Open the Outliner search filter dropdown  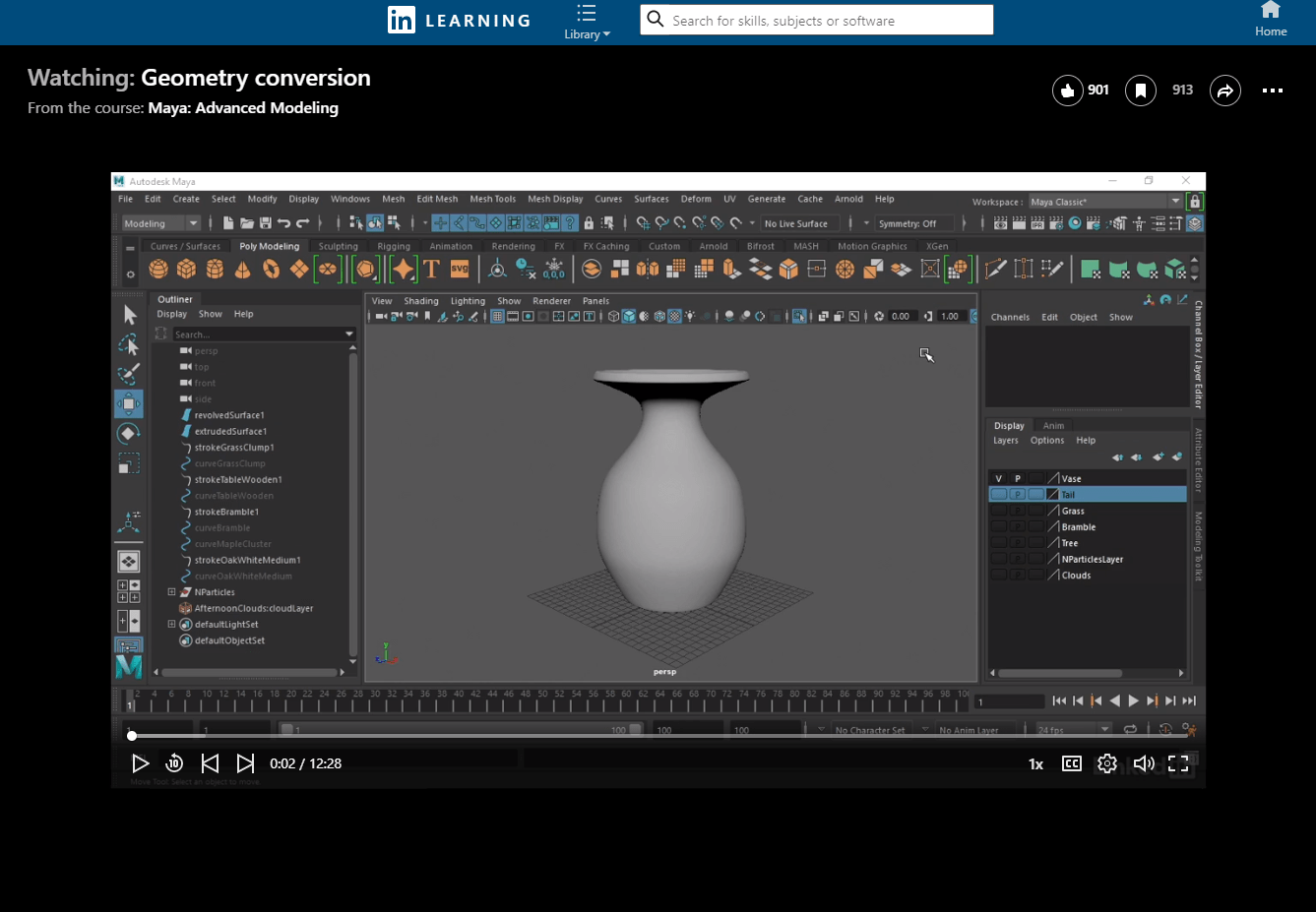(x=349, y=334)
